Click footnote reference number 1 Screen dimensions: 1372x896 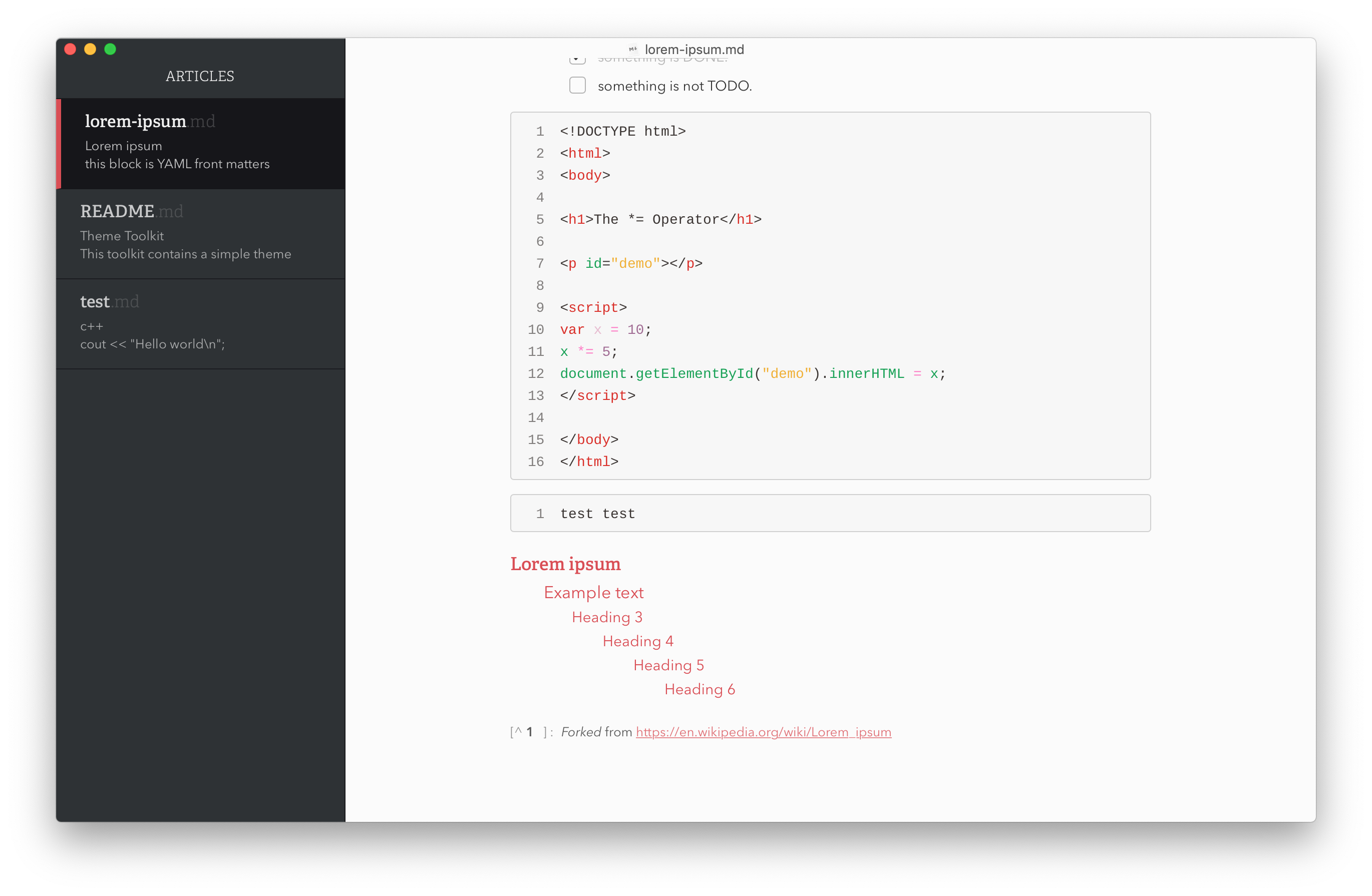pyautogui.click(x=529, y=732)
